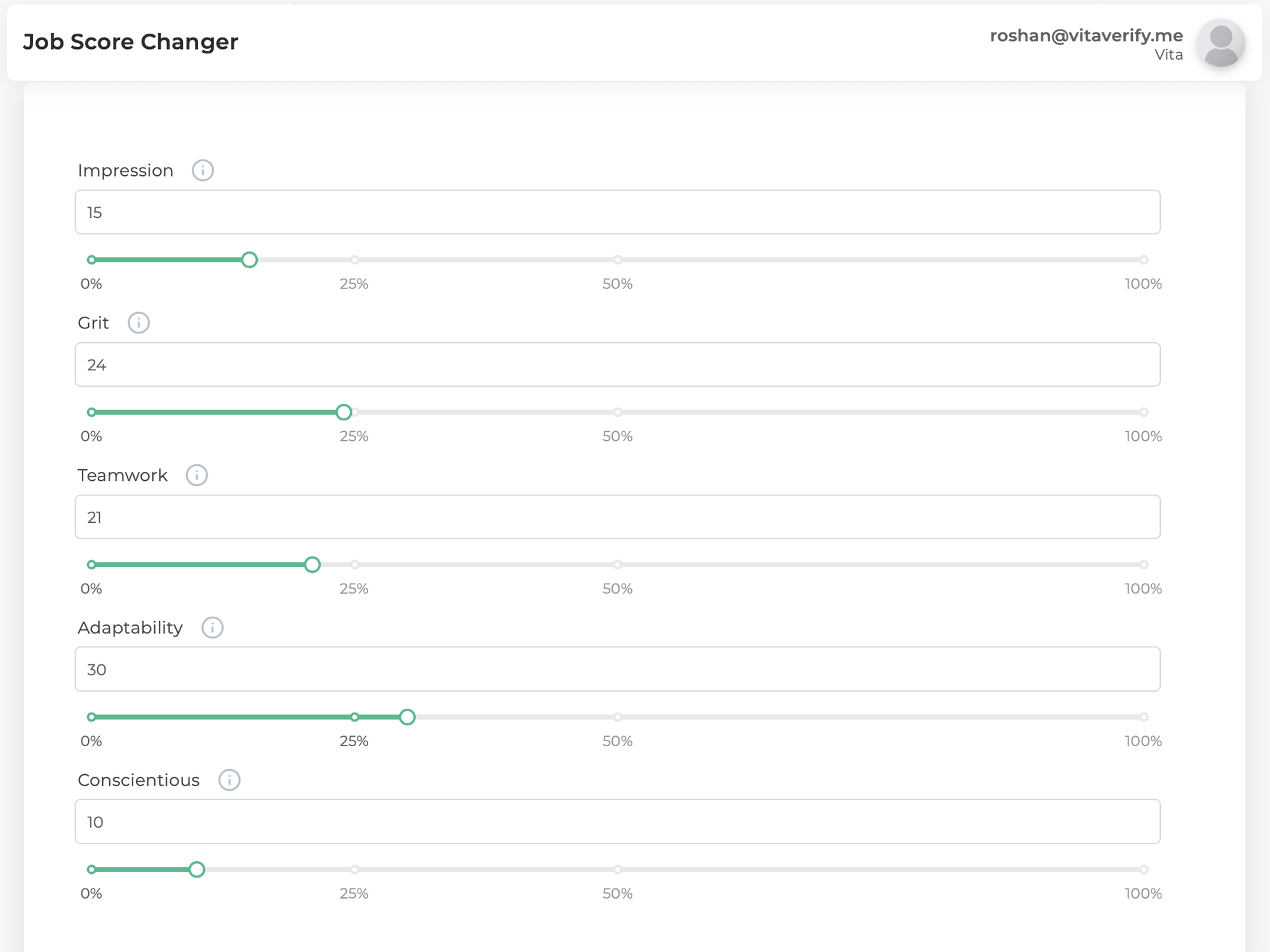
Task: Click the Impression slider handle
Action: click(250, 260)
